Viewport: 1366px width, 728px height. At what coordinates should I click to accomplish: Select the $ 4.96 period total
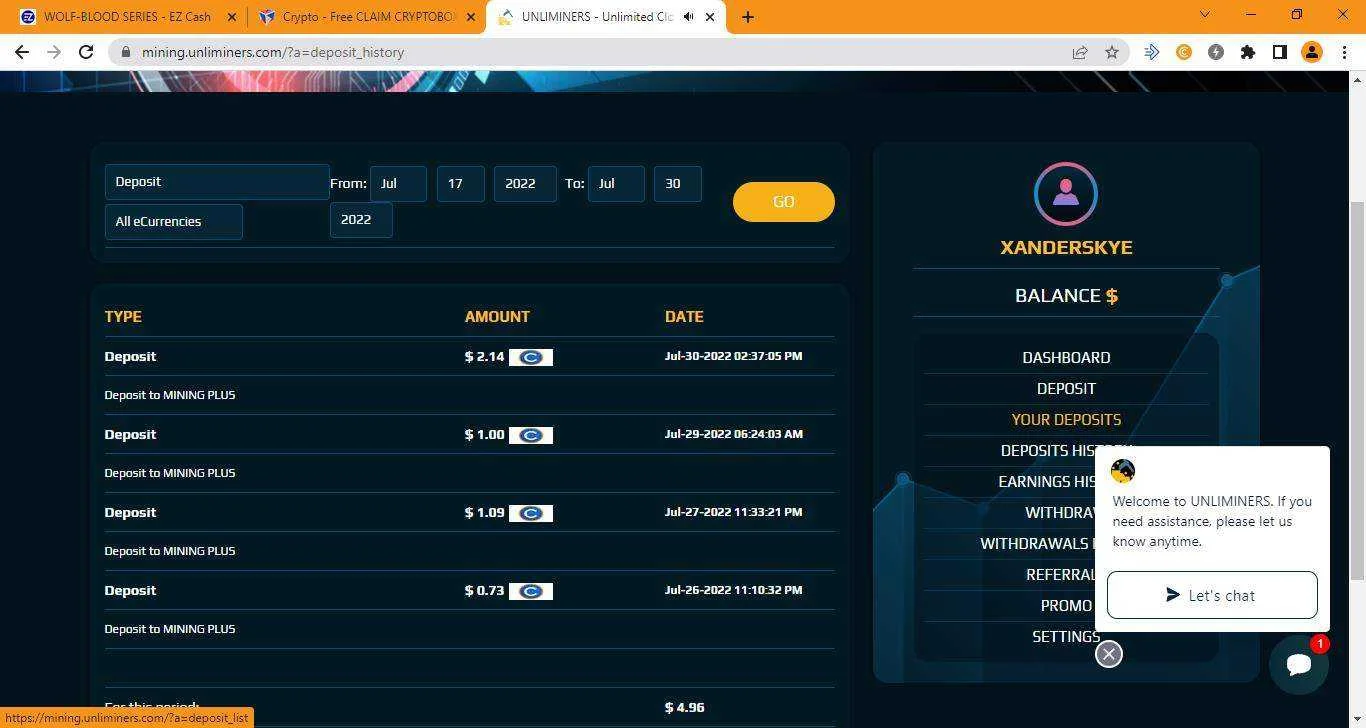click(x=684, y=708)
